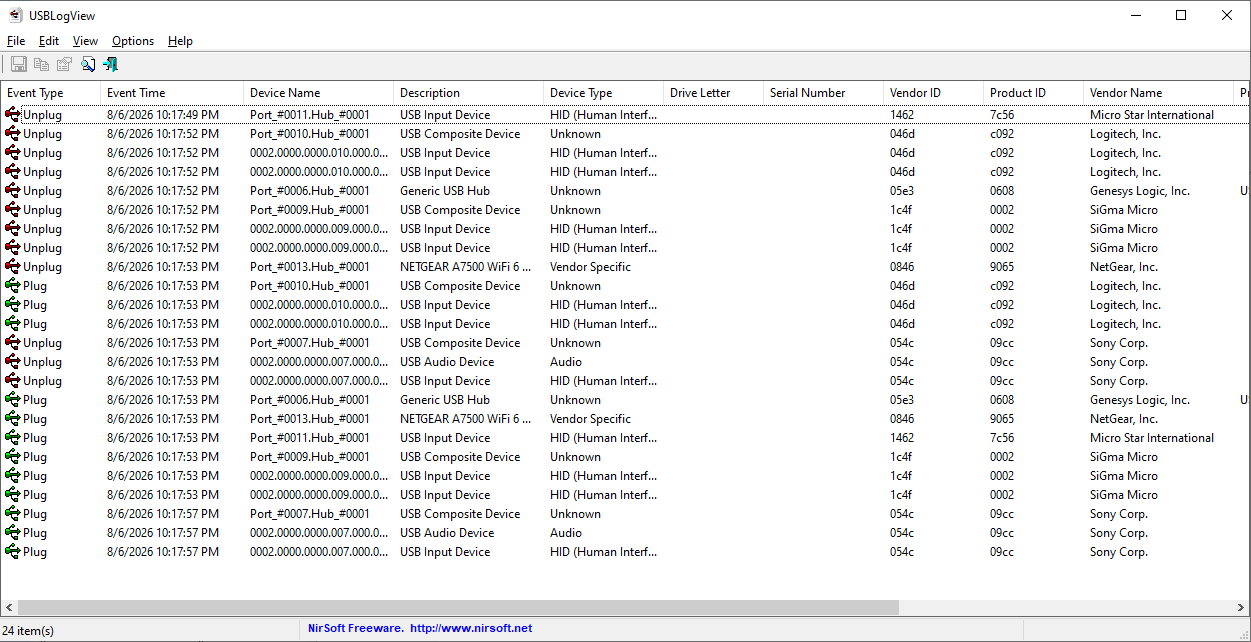This screenshot has height=642, width=1251.
Task: Sort by the Device Type column header
Action: (x=604, y=93)
